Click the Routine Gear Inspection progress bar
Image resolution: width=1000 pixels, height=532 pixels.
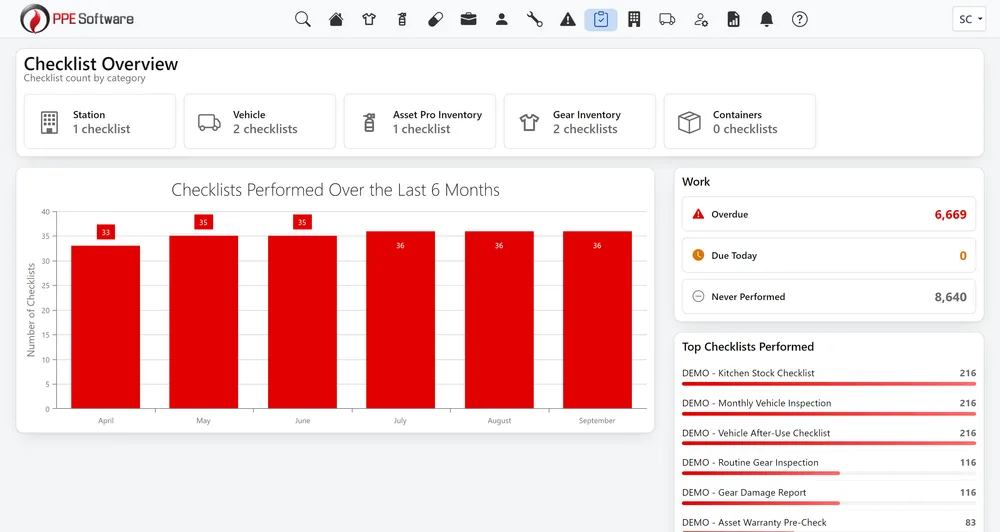pos(828,473)
